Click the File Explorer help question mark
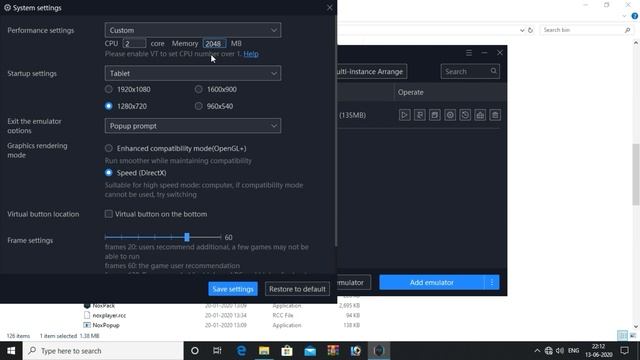The image size is (640, 360). [x=635, y=16]
